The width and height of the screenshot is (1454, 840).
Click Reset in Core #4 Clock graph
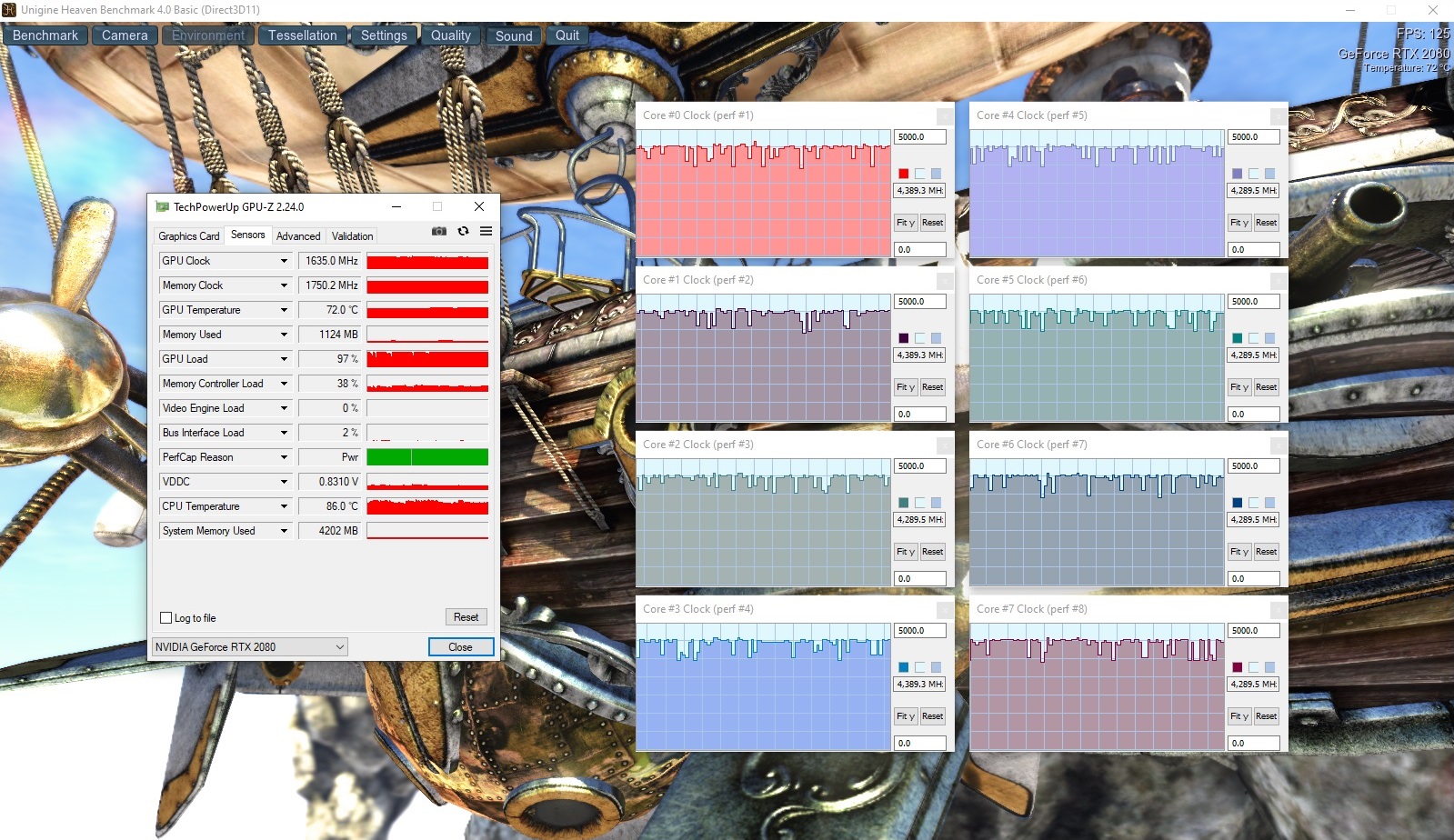click(x=1266, y=223)
